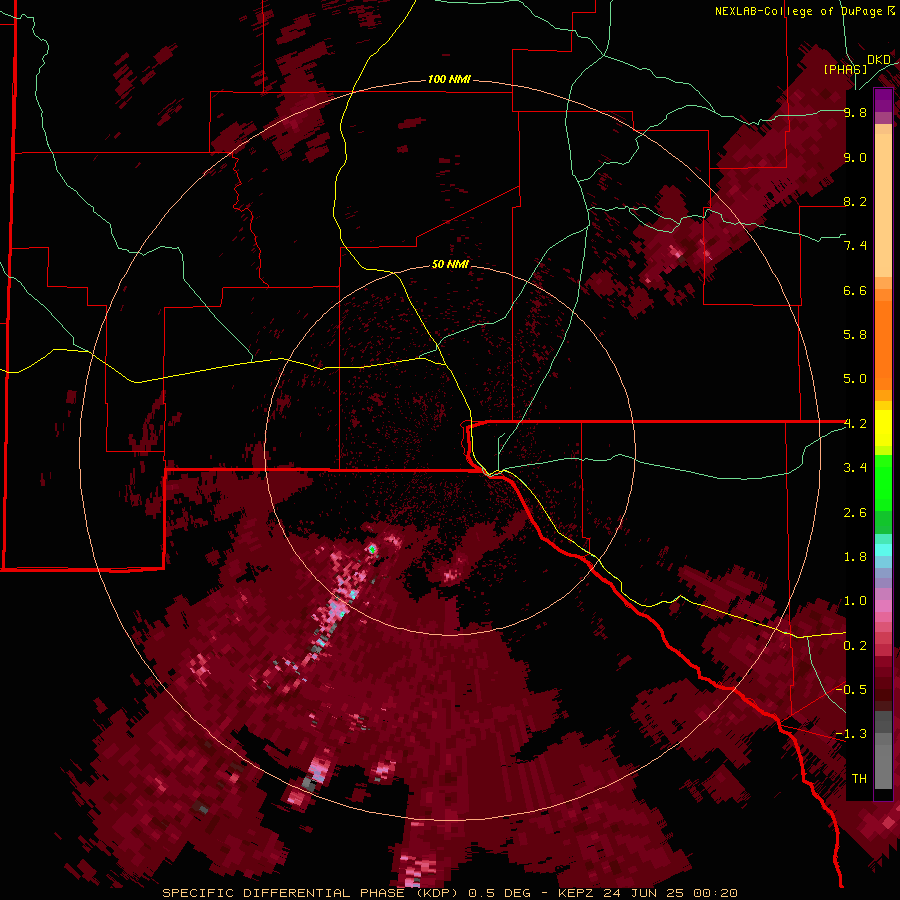Click the 9.8 value on the color scale
This screenshot has height=900, width=900.
pos(855,112)
